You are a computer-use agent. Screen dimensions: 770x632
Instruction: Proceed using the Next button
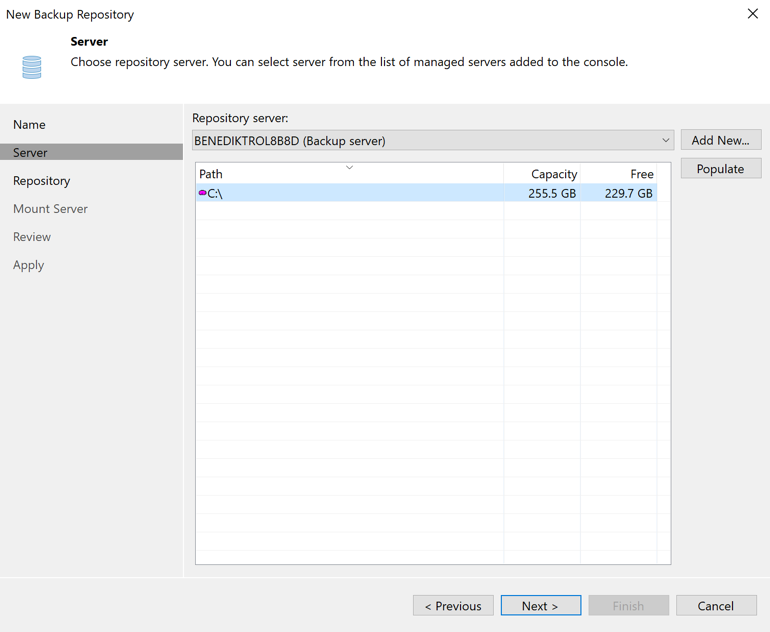pos(540,606)
